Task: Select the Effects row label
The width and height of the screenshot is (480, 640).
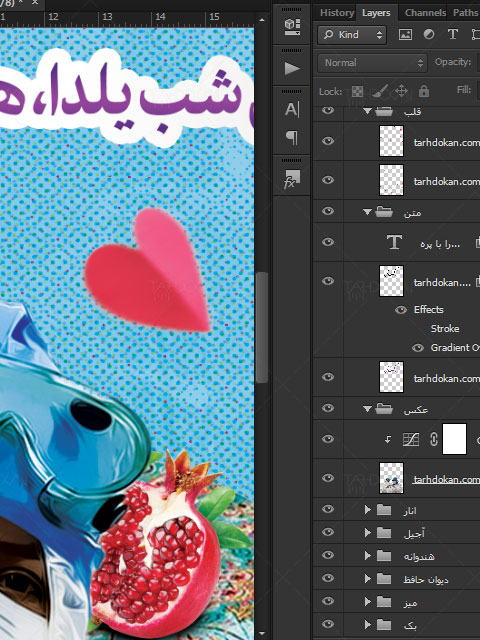Action: tap(429, 310)
